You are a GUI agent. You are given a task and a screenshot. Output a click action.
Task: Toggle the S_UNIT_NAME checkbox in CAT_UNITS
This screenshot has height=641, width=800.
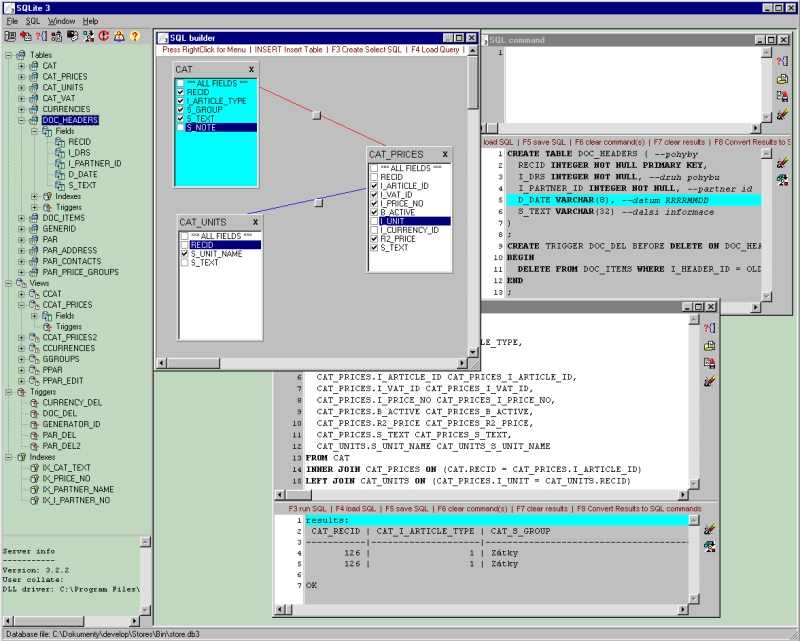[x=184, y=254]
